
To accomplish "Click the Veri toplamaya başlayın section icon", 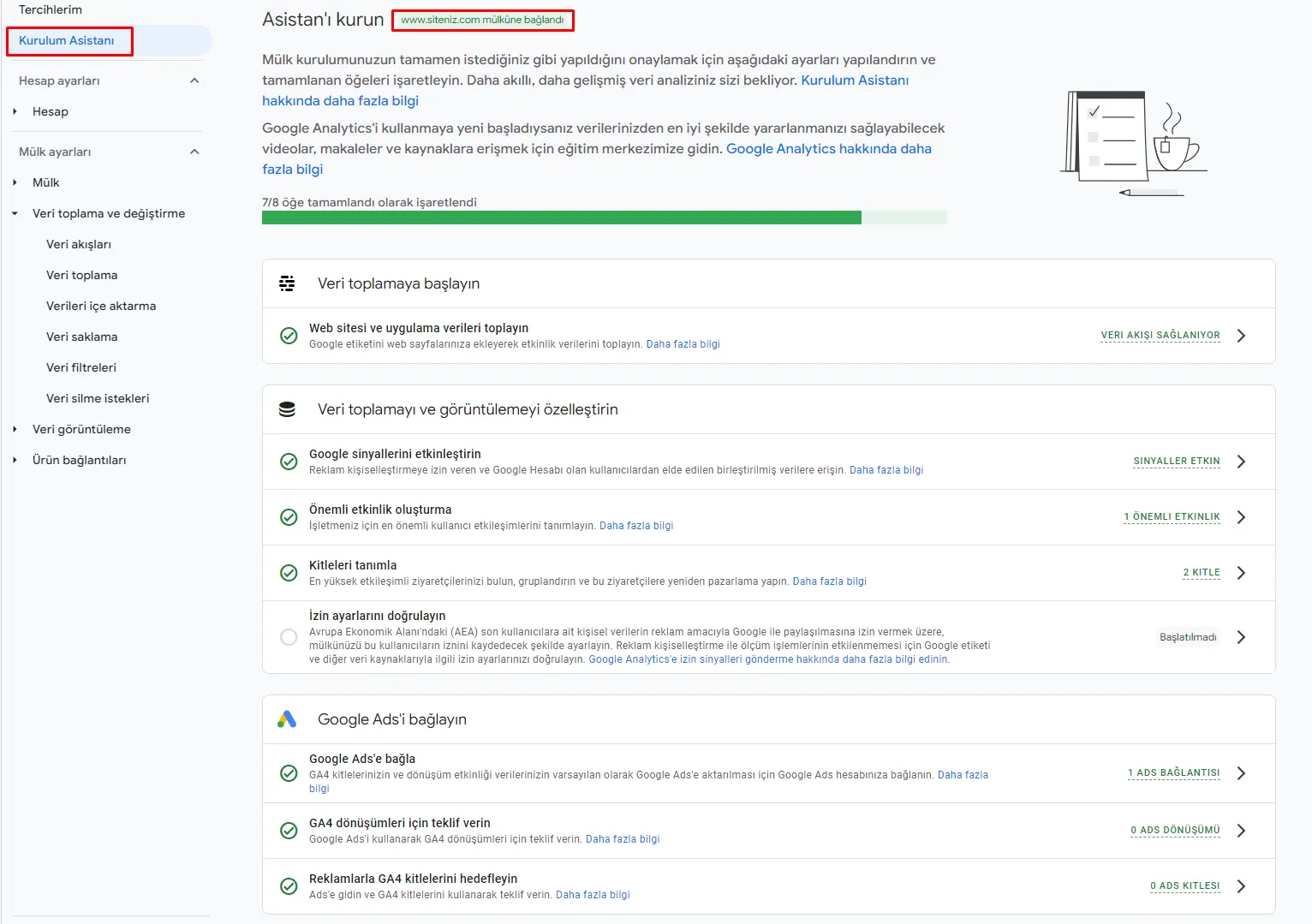I will pyautogui.click(x=287, y=283).
